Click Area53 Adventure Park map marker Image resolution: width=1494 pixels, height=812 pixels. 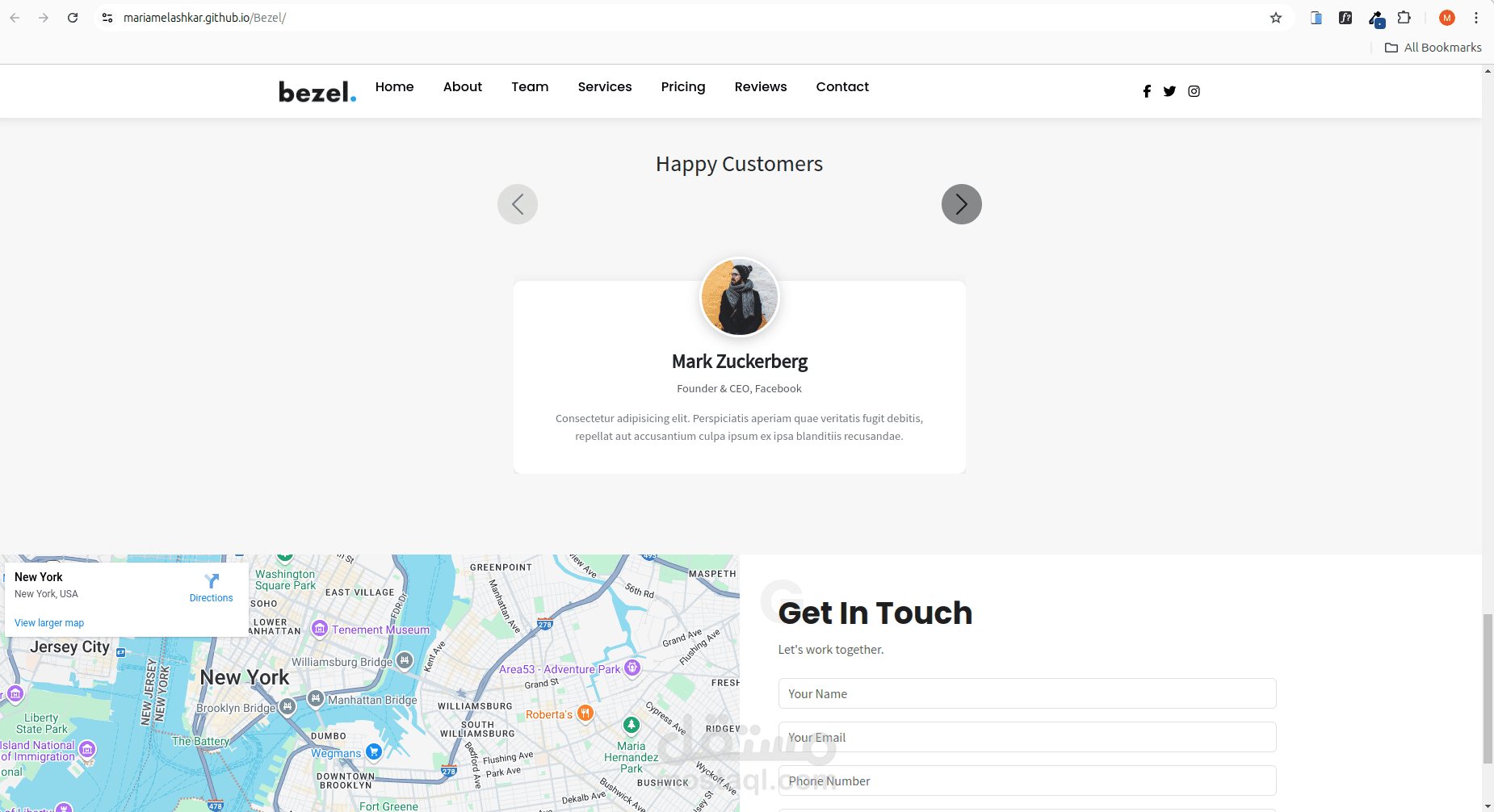(x=632, y=668)
